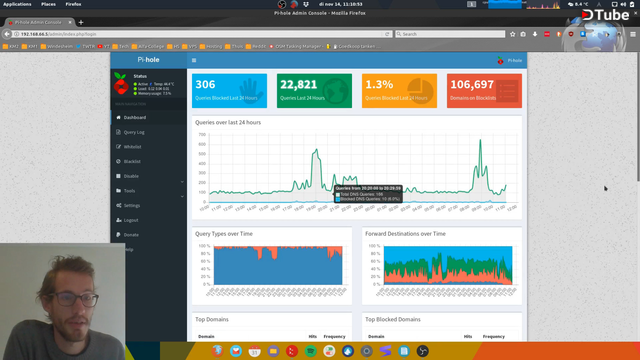Screen dimensions: 640x360
Task: Click the Firefox Search input field
Action: click(450, 34)
